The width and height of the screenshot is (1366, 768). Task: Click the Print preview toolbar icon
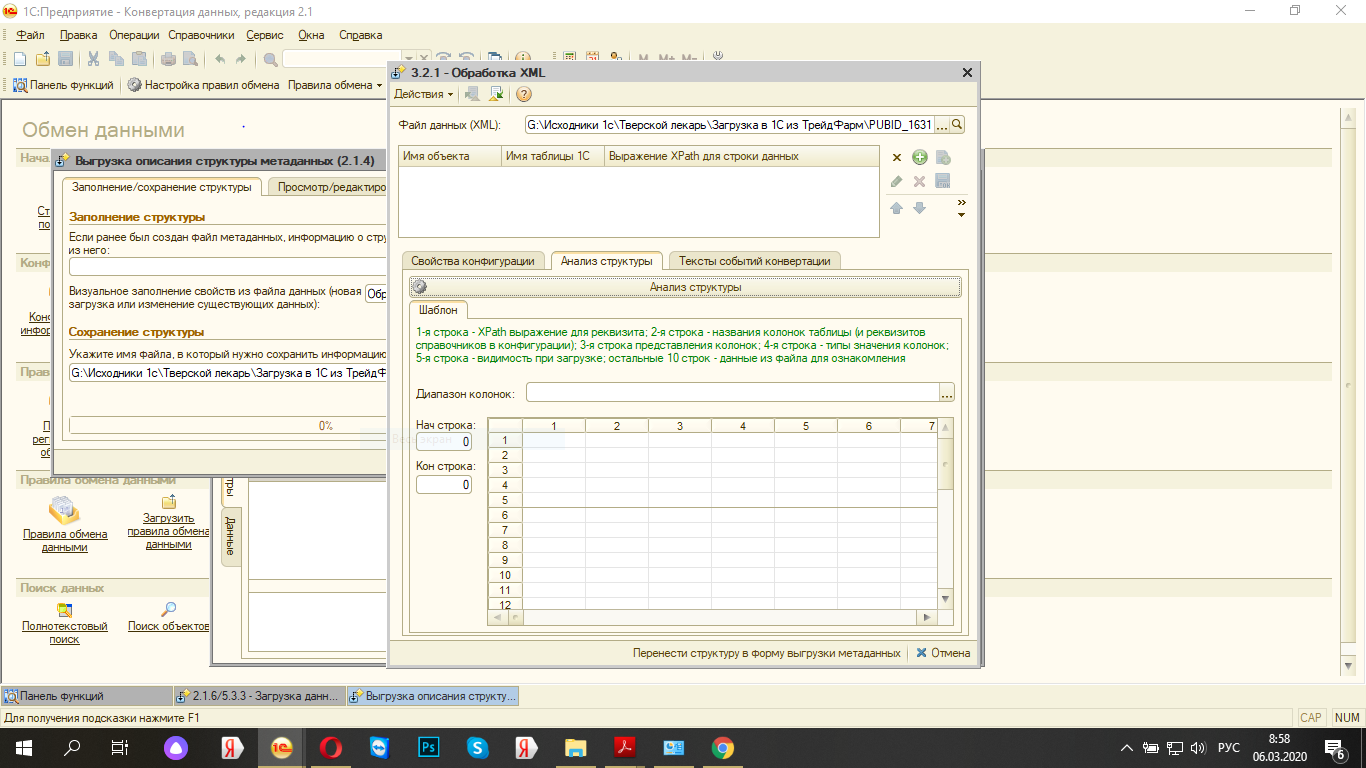pyautogui.click(x=190, y=59)
